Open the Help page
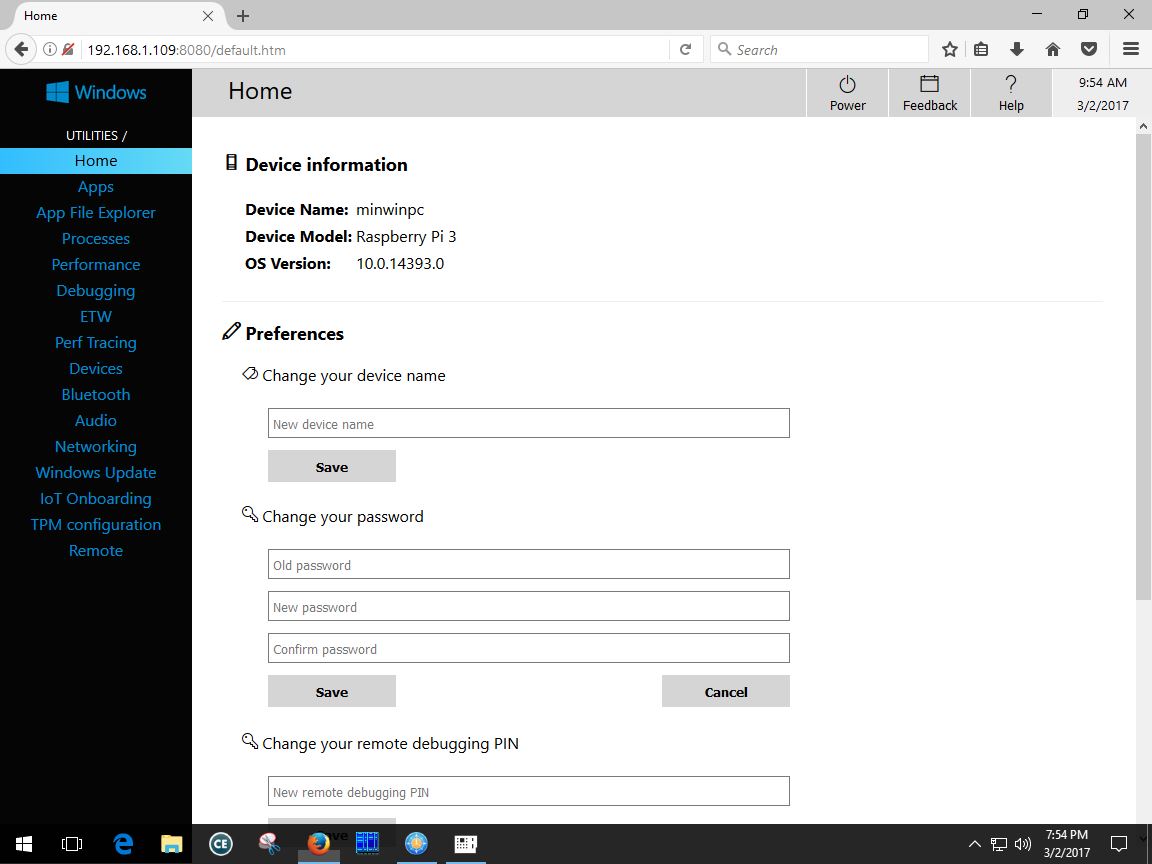 click(1011, 93)
